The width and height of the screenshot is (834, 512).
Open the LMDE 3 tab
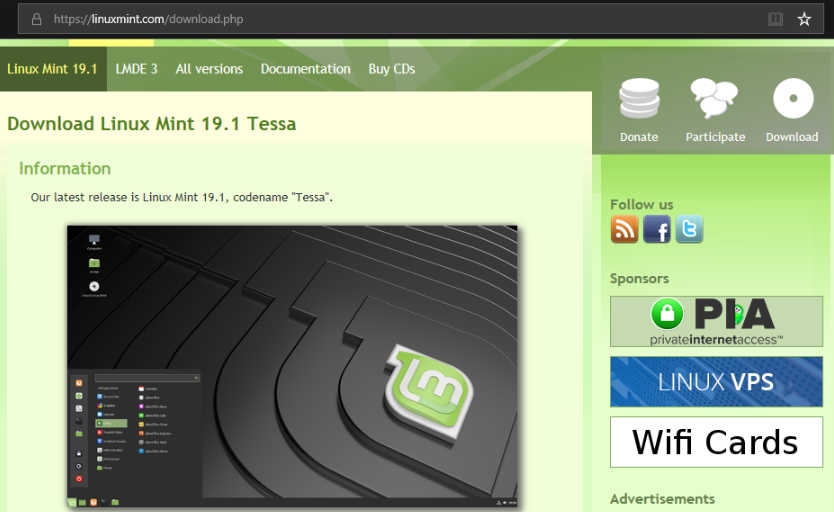point(137,69)
